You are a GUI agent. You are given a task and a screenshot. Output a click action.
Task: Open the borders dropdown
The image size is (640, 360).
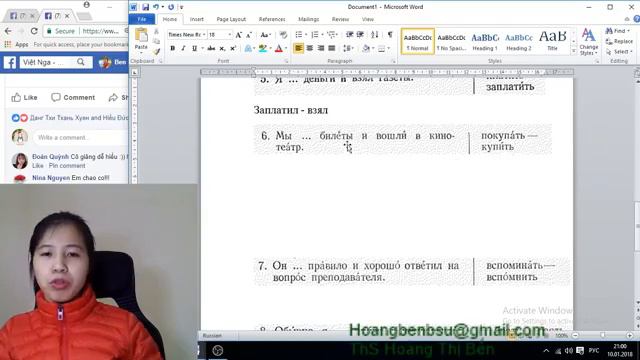pyautogui.click(x=388, y=49)
